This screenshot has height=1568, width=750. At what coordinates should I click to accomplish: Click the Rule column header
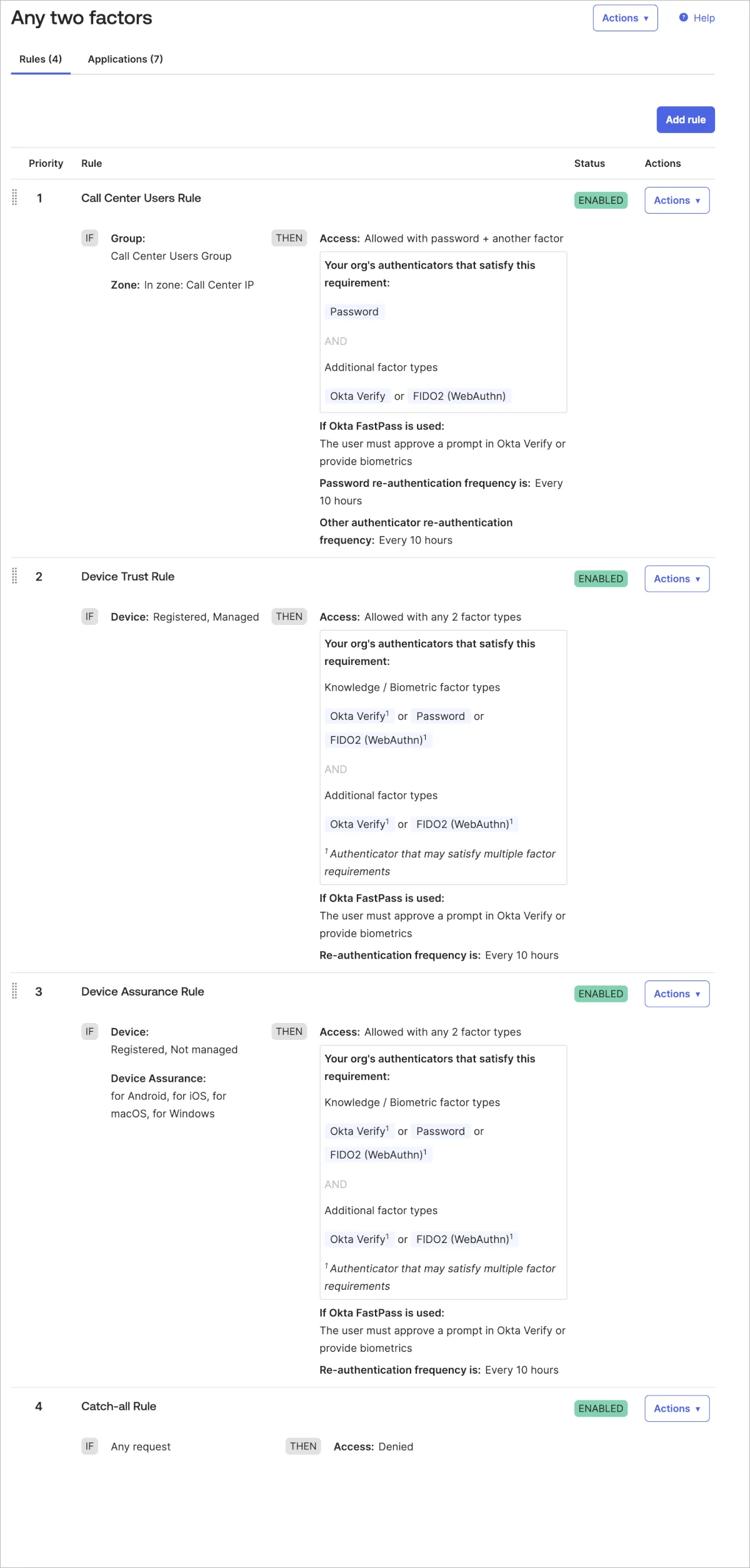[91, 164]
